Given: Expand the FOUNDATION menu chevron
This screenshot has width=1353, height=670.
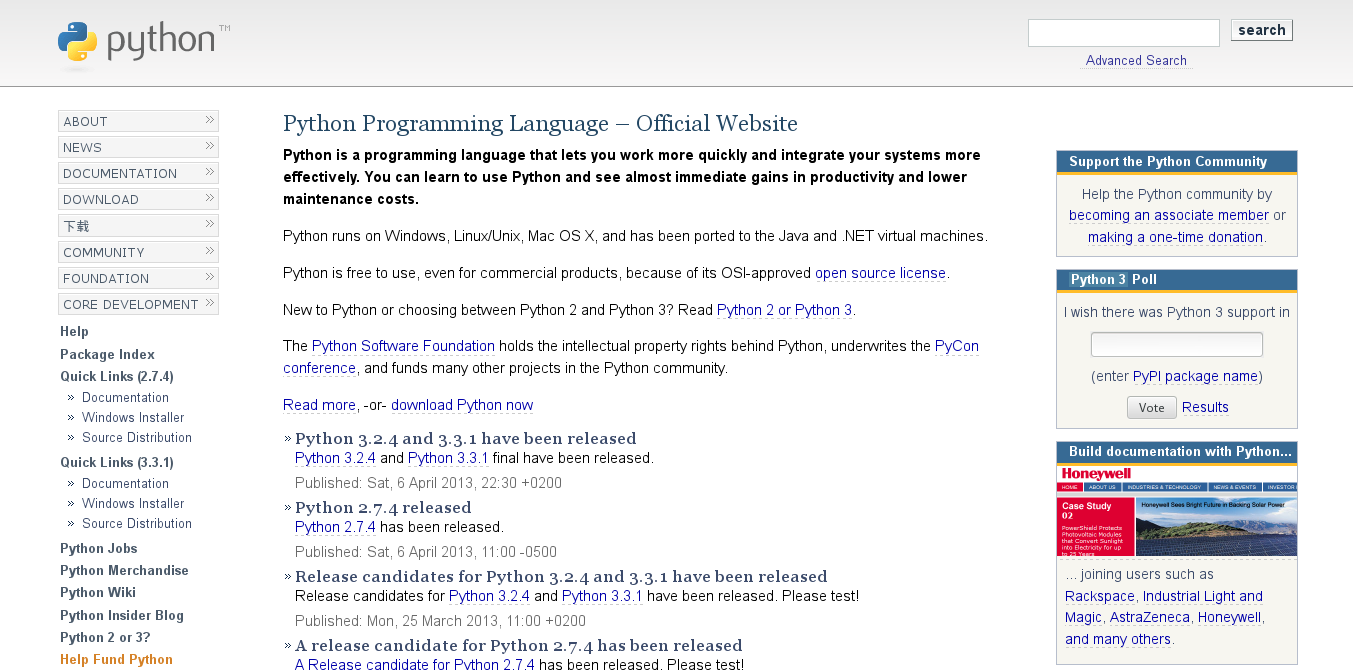Looking at the screenshot, I should click(210, 277).
